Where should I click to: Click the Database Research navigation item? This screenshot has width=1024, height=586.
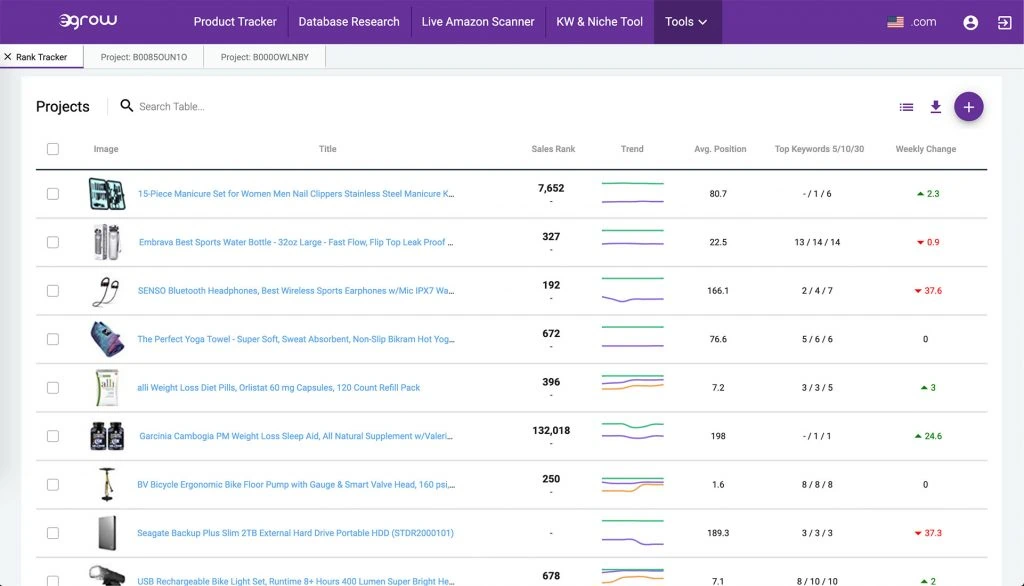tap(349, 21)
